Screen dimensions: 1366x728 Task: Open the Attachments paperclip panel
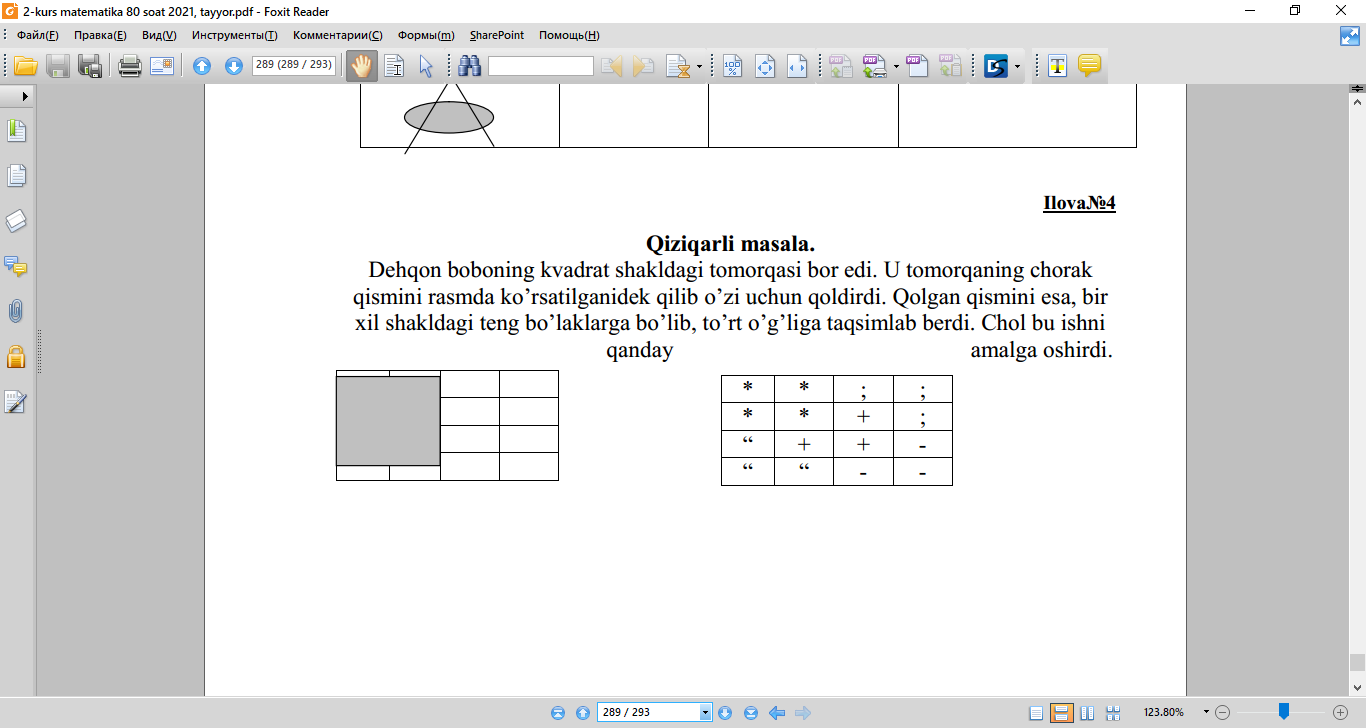coord(16,311)
